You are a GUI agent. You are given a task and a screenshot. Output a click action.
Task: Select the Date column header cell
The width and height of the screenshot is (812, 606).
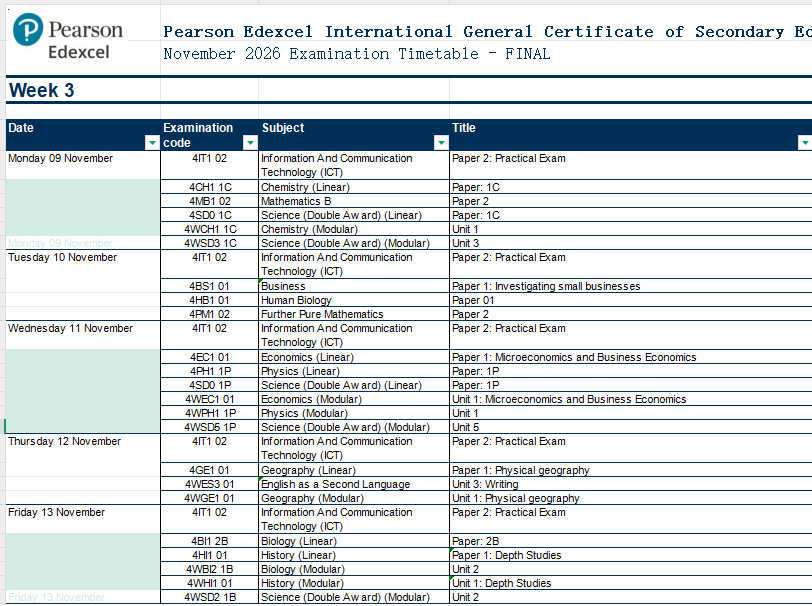(83, 135)
